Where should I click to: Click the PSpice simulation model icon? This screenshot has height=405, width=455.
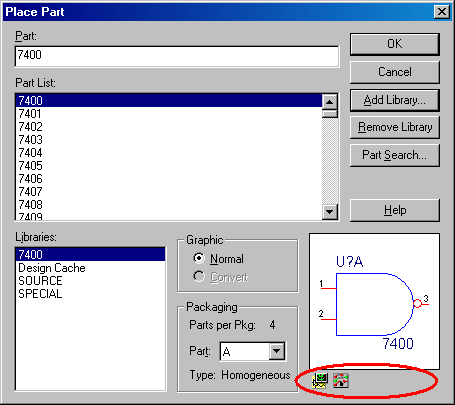320,380
